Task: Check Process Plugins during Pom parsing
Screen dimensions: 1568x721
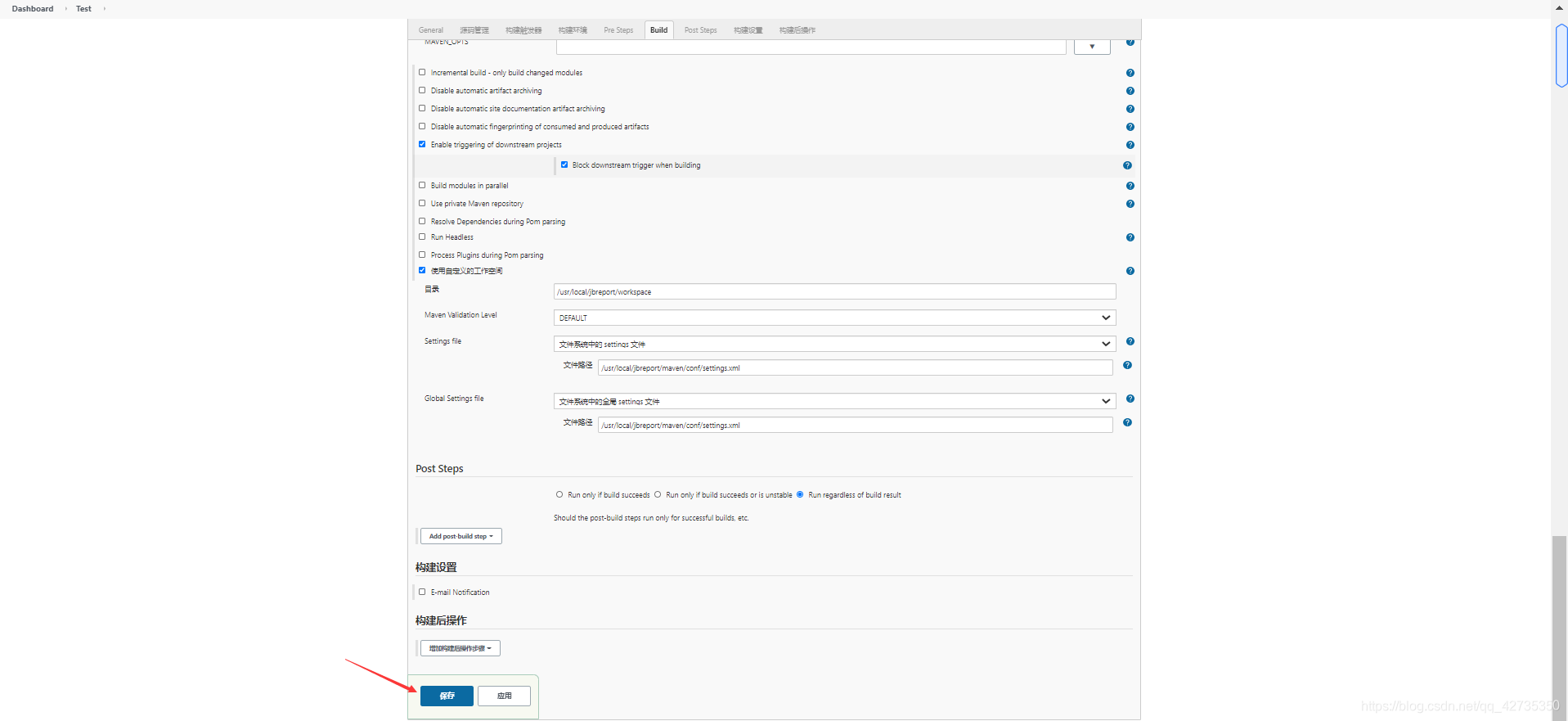Action: [x=422, y=255]
